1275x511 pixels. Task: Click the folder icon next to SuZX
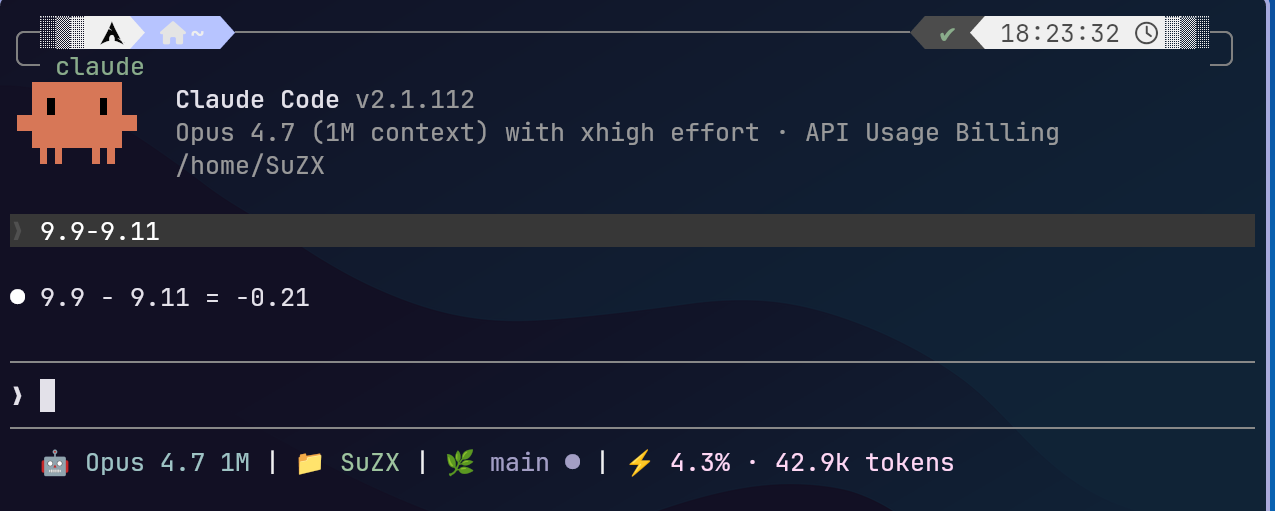310,463
